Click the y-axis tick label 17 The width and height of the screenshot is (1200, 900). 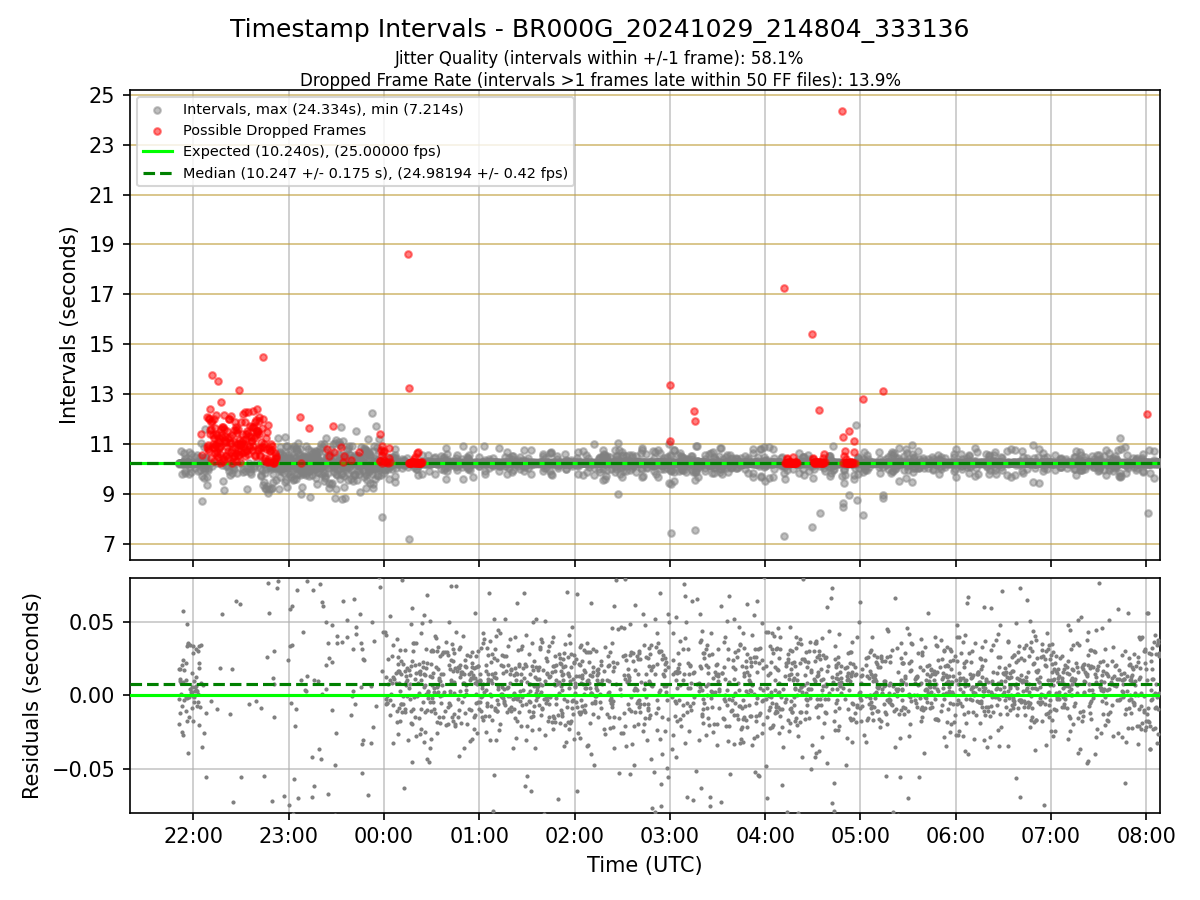coord(100,295)
